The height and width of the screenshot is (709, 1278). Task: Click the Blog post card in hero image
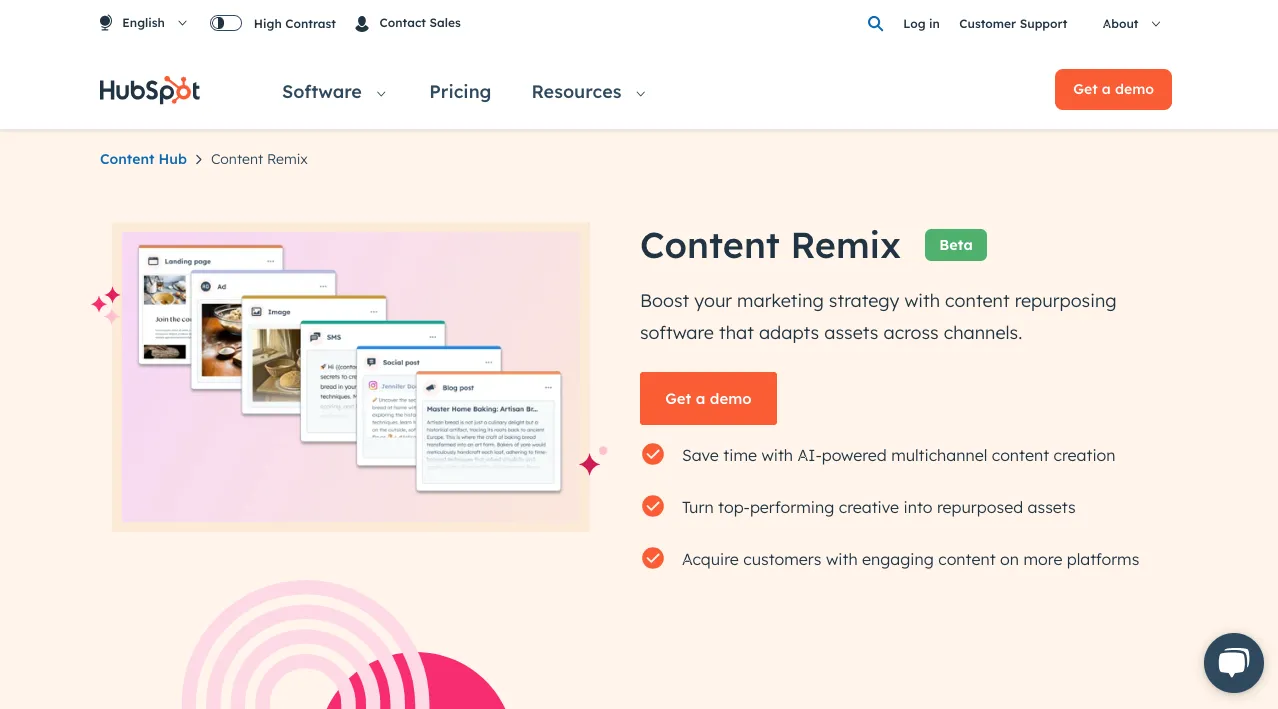489,432
